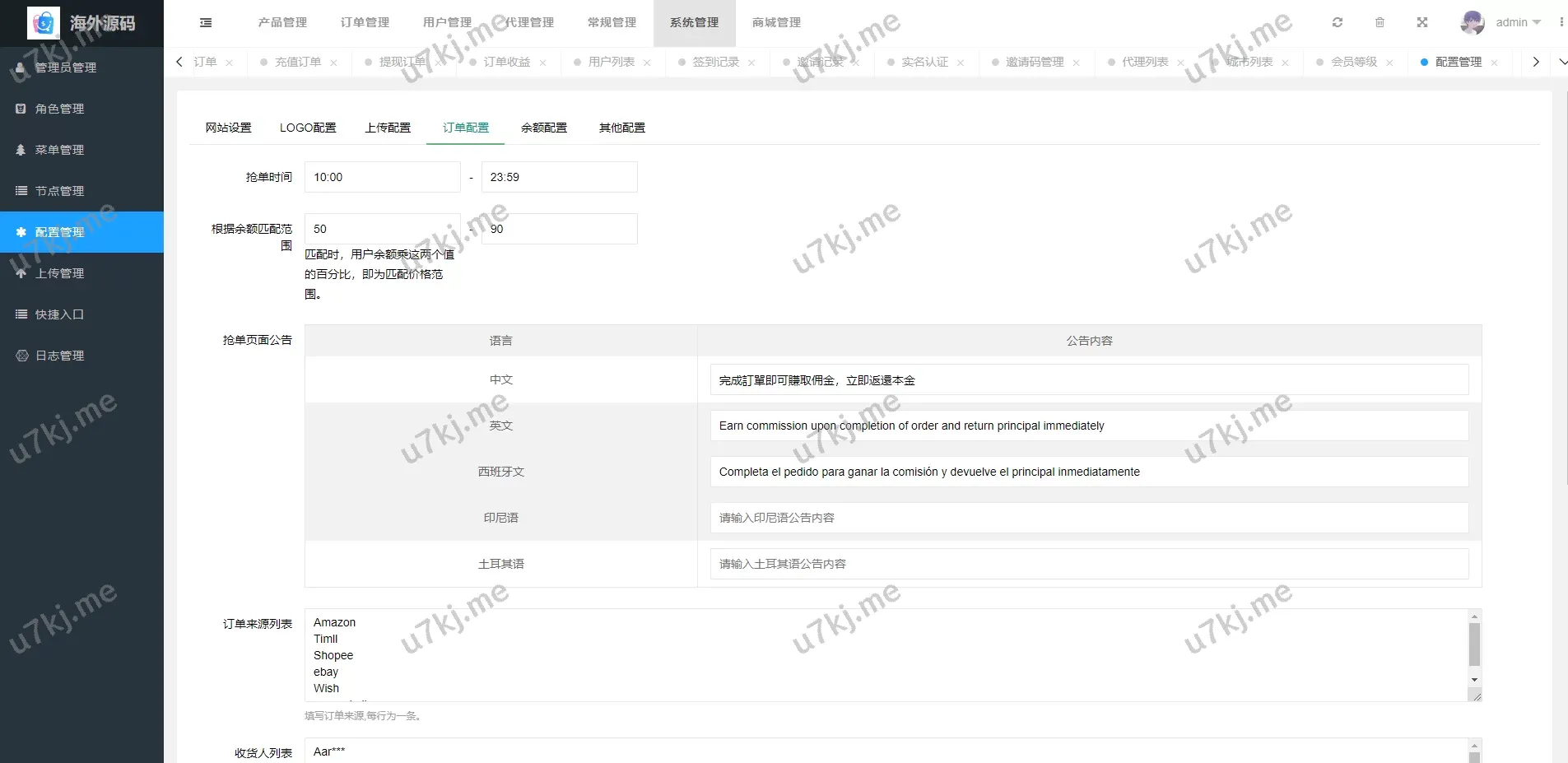Select 菜单管理 in the sidebar
The width and height of the screenshot is (1568, 763).
click(58, 150)
